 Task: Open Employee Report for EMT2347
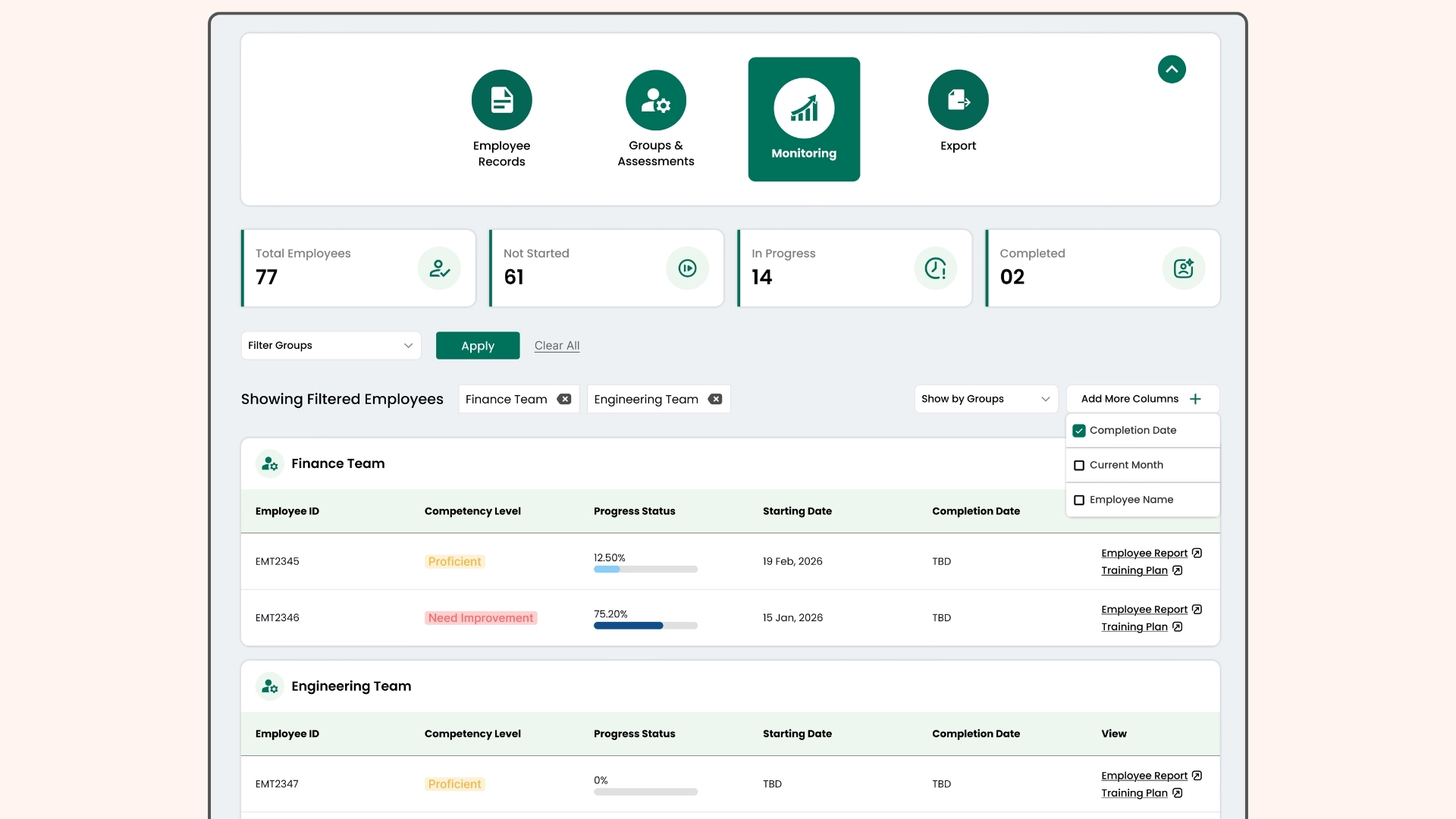[x=1144, y=775]
